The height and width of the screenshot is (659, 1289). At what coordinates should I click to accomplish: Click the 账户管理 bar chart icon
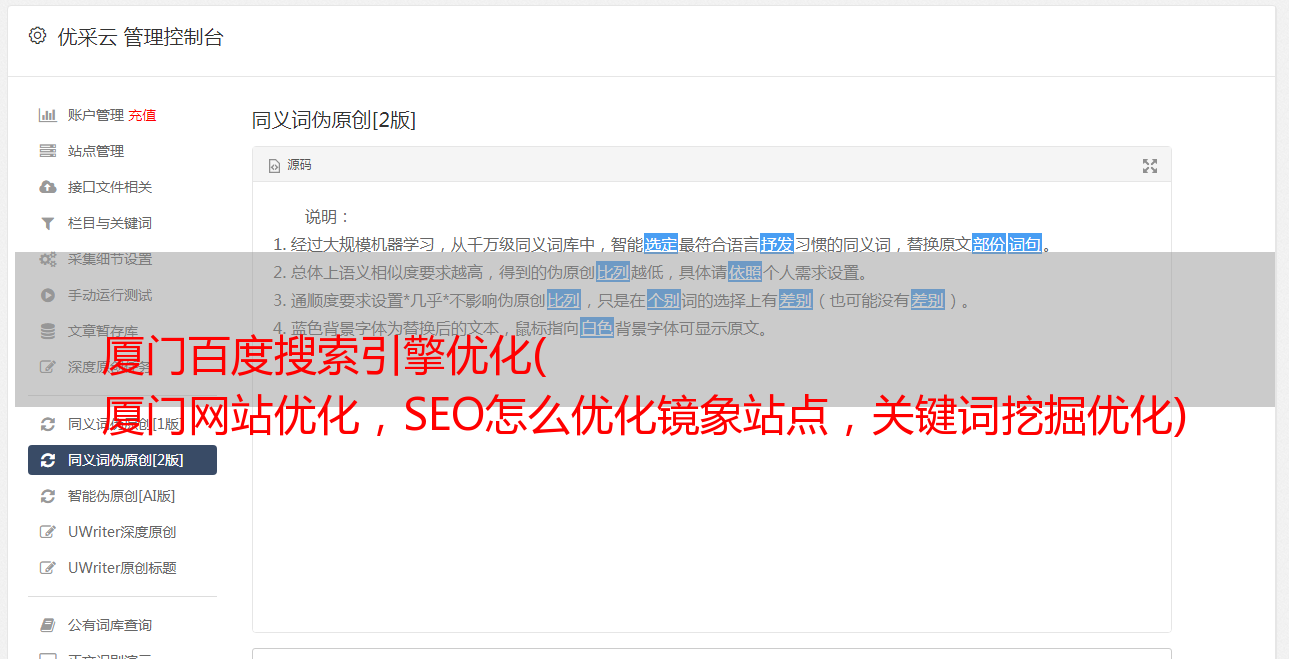click(x=47, y=115)
